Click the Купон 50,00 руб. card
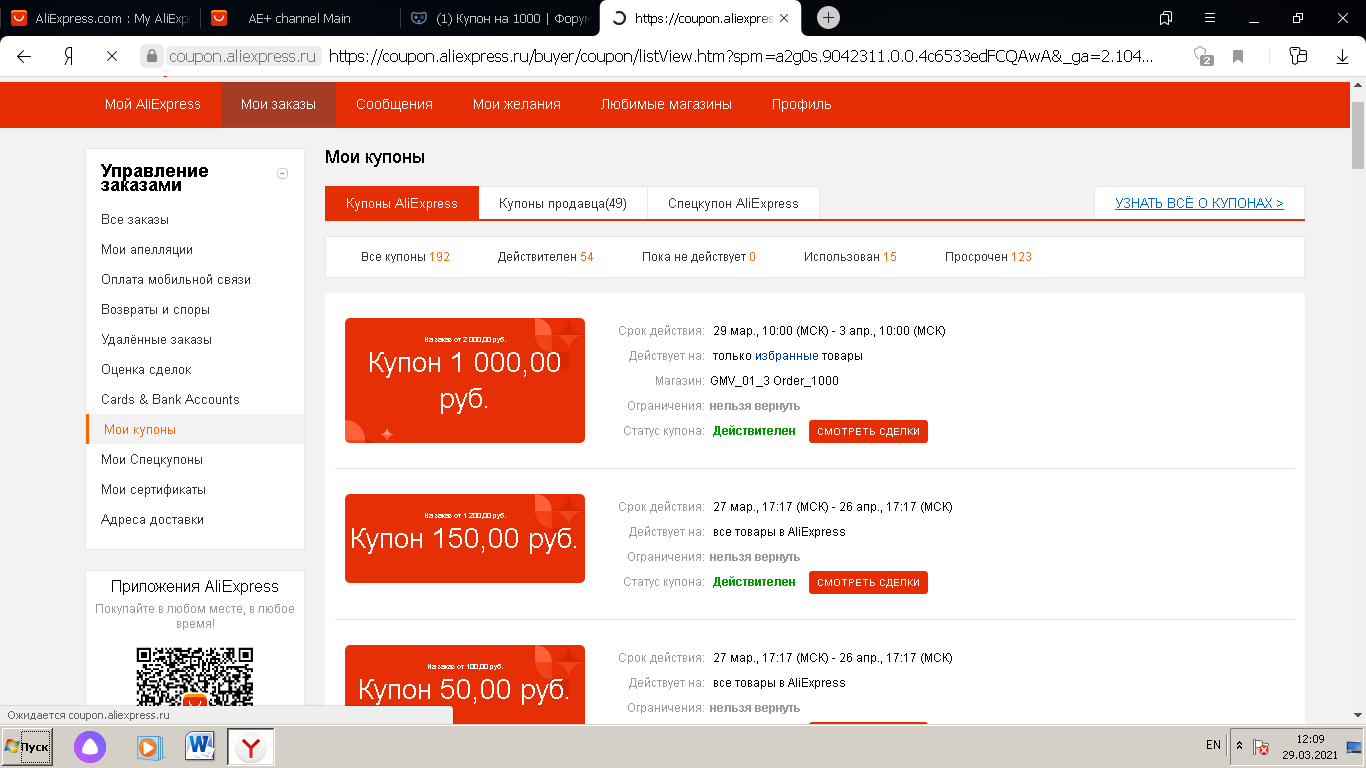1366x768 pixels. click(465, 684)
